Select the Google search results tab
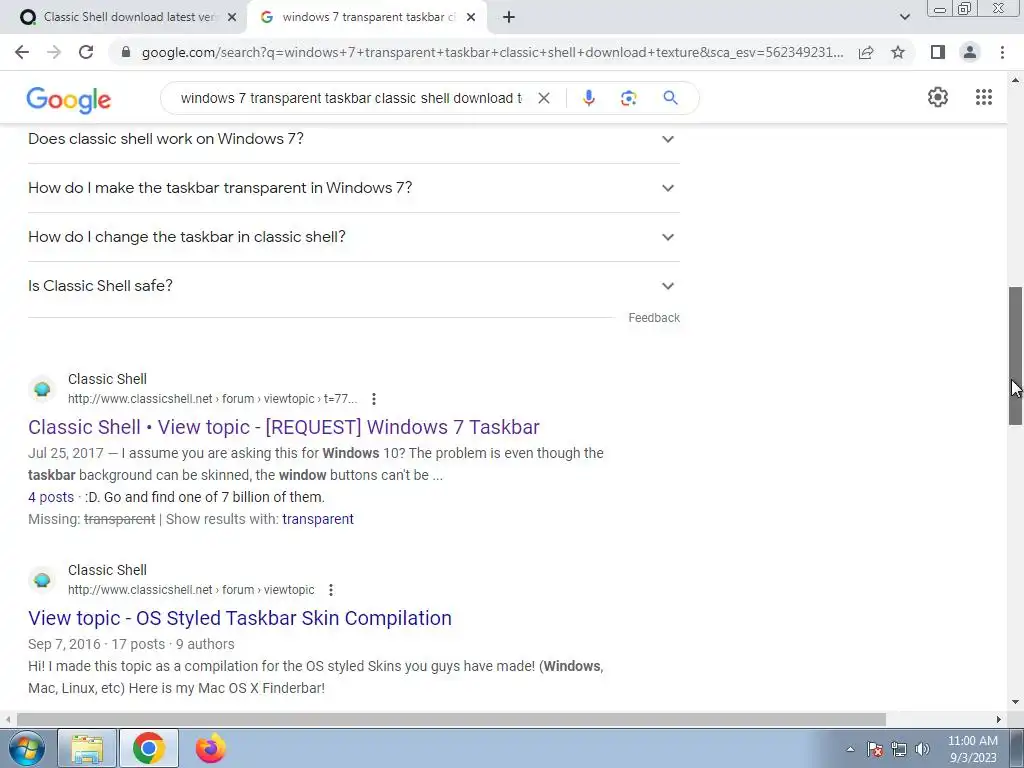Viewport: 1024px width, 768px height. coord(366,17)
